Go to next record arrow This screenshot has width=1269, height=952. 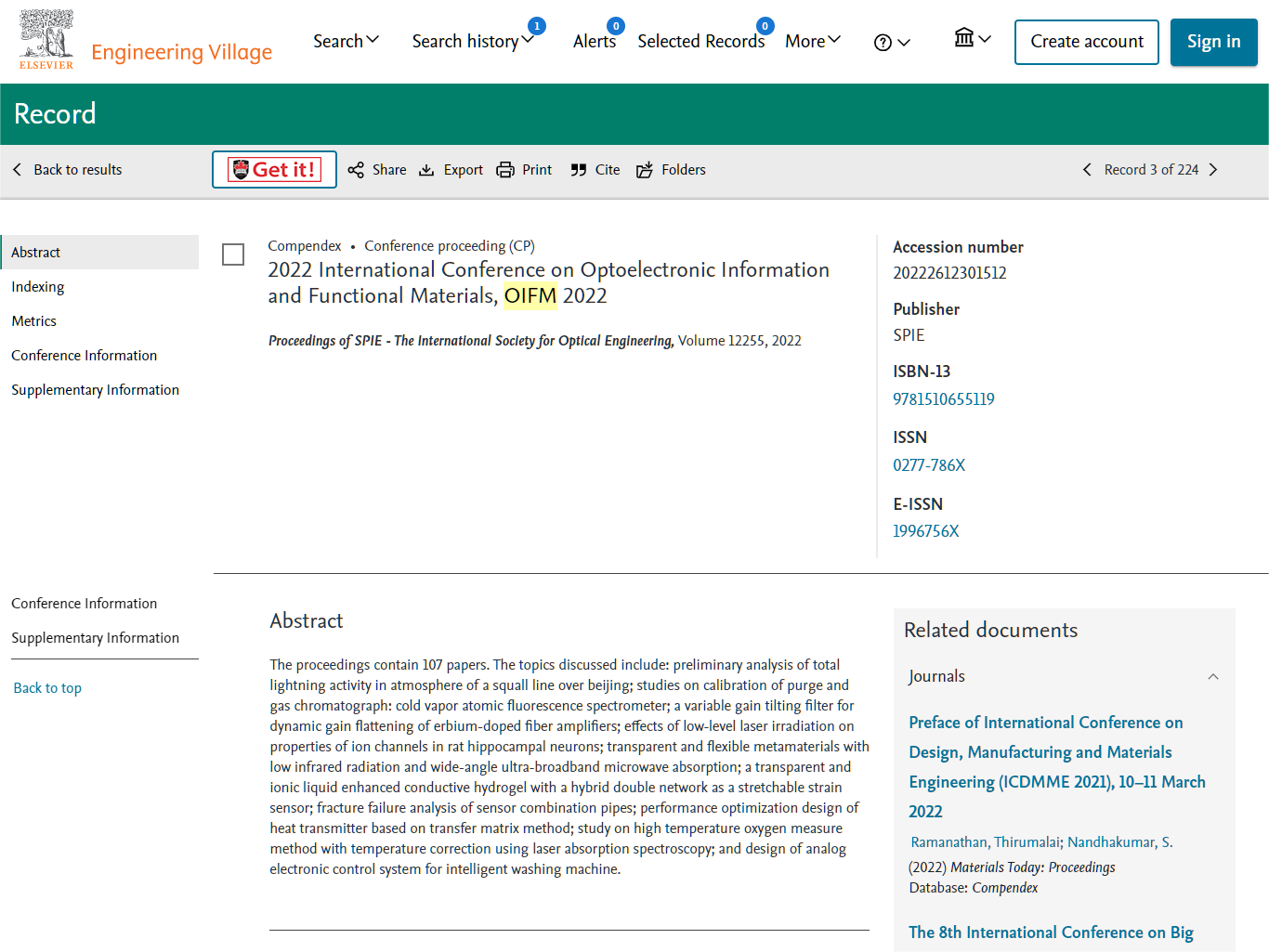pyautogui.click(x=1213, y=170)
